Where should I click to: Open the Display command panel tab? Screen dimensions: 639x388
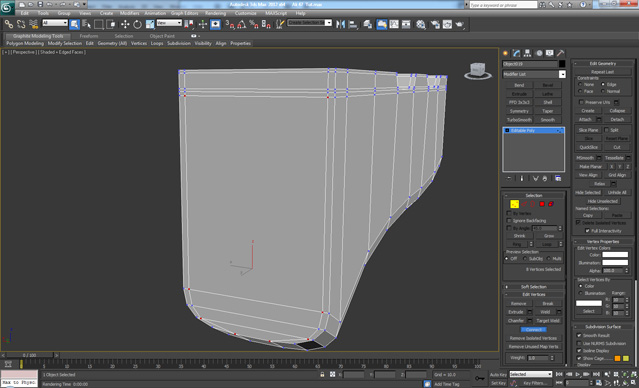[x=550, y=53]
